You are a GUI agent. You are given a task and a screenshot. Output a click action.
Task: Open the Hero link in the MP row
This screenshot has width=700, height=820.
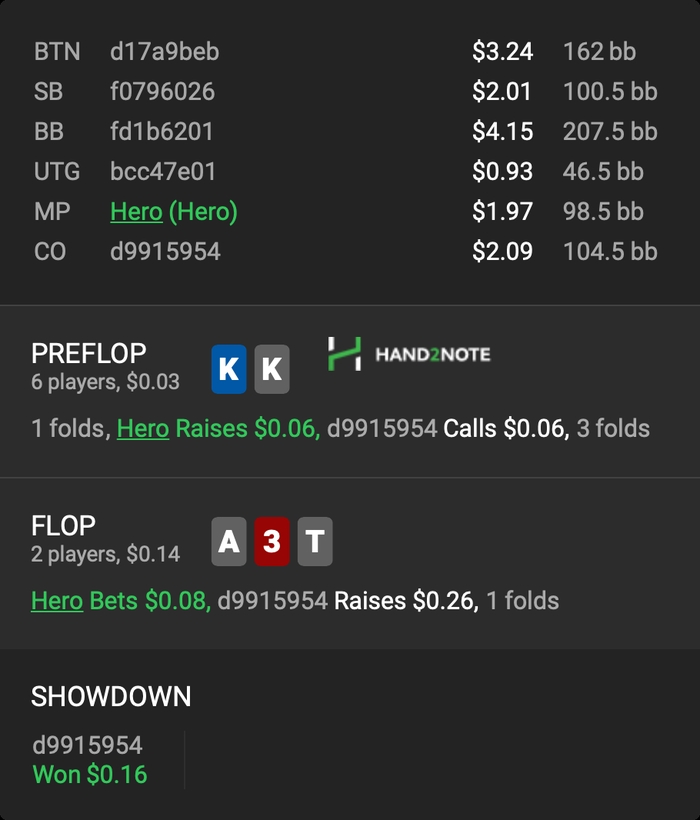click(x=136, y=212)
